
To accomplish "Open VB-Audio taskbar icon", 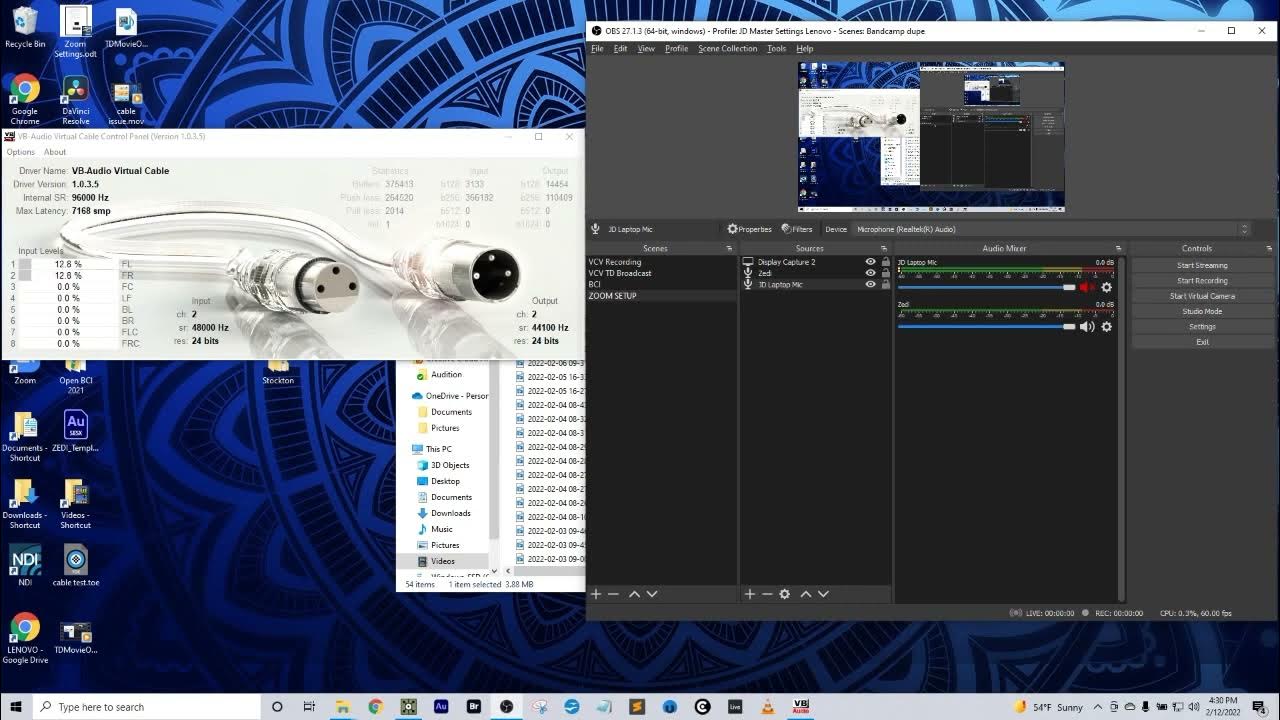I will [x=800, y=707].
